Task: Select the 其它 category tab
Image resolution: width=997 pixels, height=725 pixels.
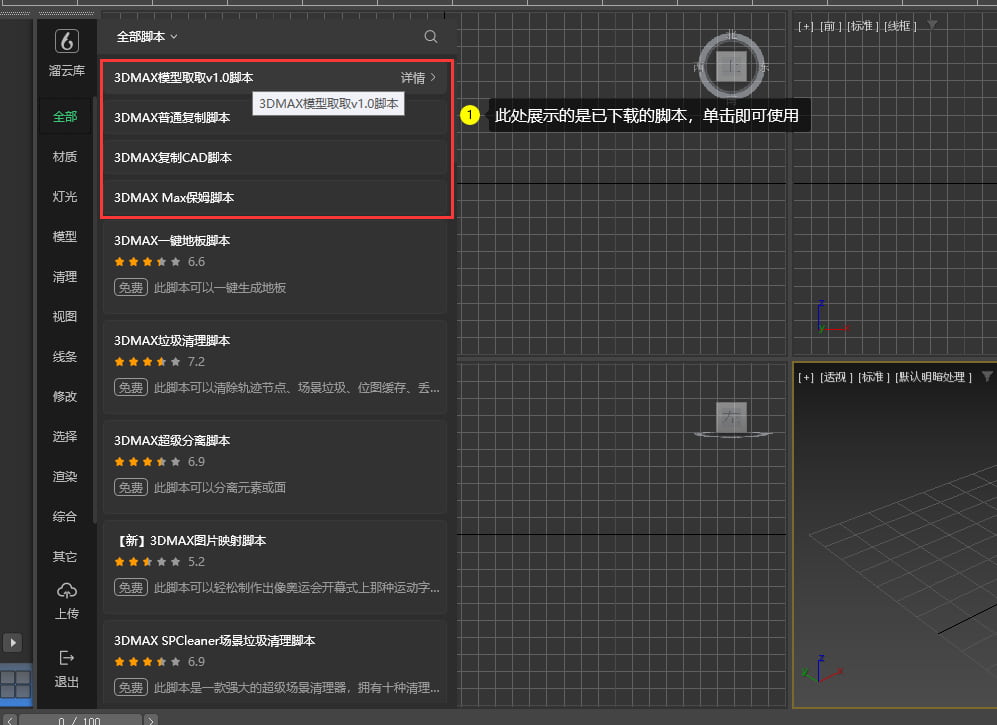Action: tap(65, 556)
